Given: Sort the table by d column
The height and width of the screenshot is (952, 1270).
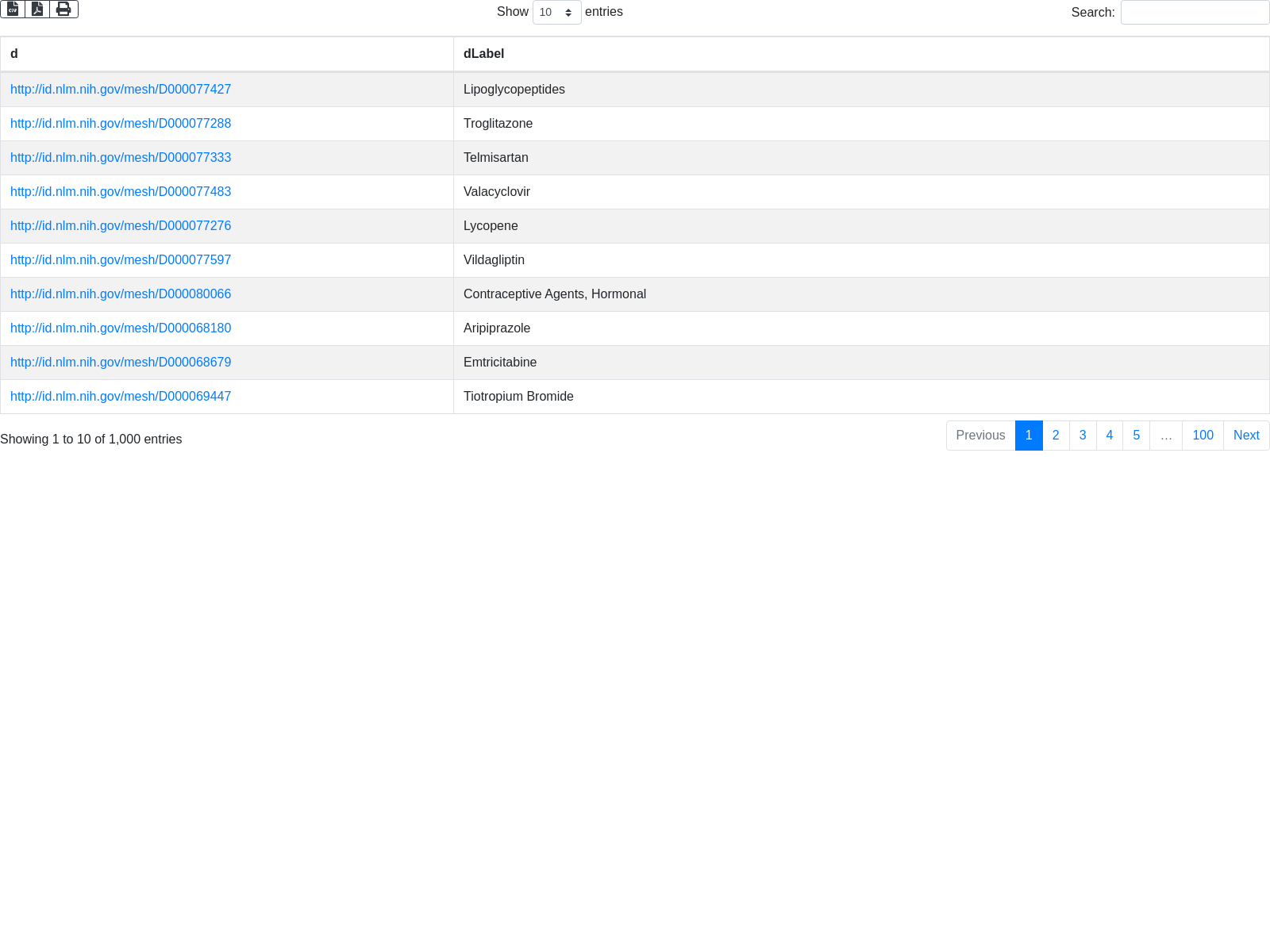Looking at the screenshot, I should pyautogui.click(x=226, y=54).
